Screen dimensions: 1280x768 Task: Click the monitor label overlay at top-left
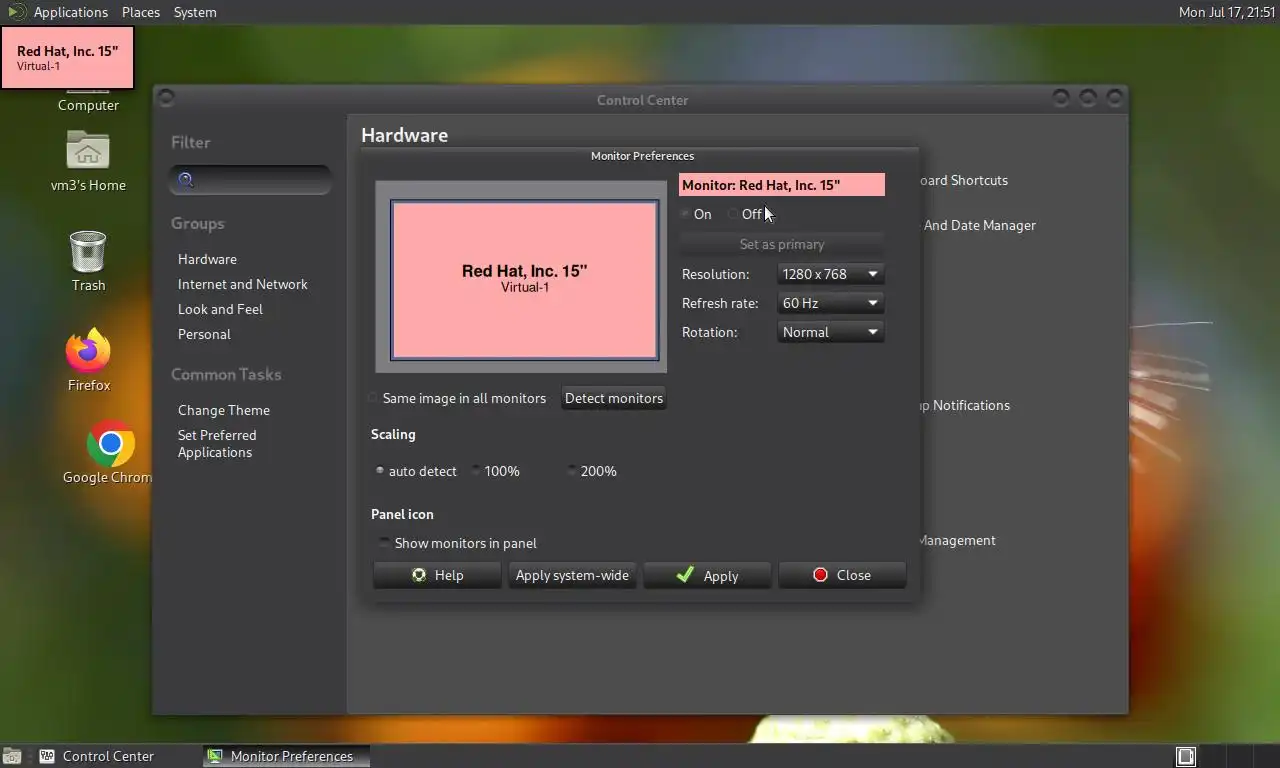[67, 57]
